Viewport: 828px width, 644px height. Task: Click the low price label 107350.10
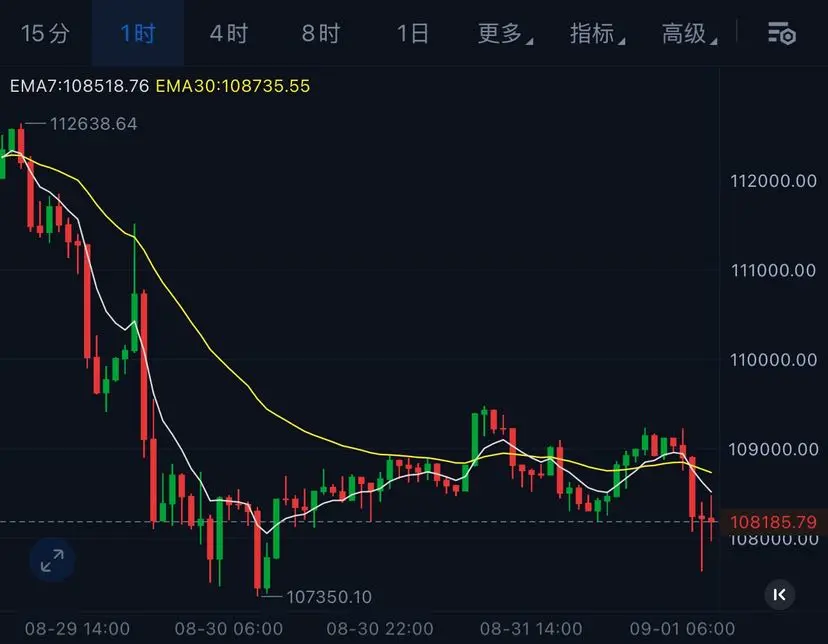tap(329, 597)
